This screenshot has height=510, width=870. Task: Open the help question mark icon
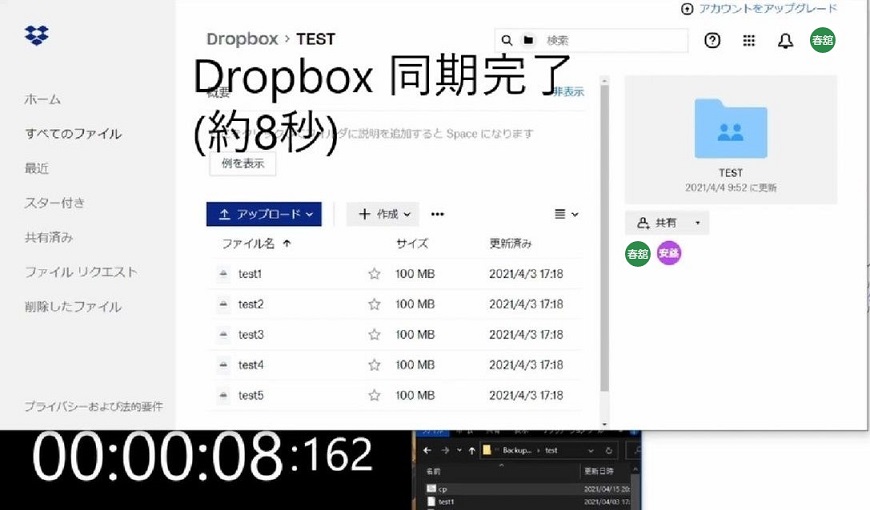[x=712, y=41]
